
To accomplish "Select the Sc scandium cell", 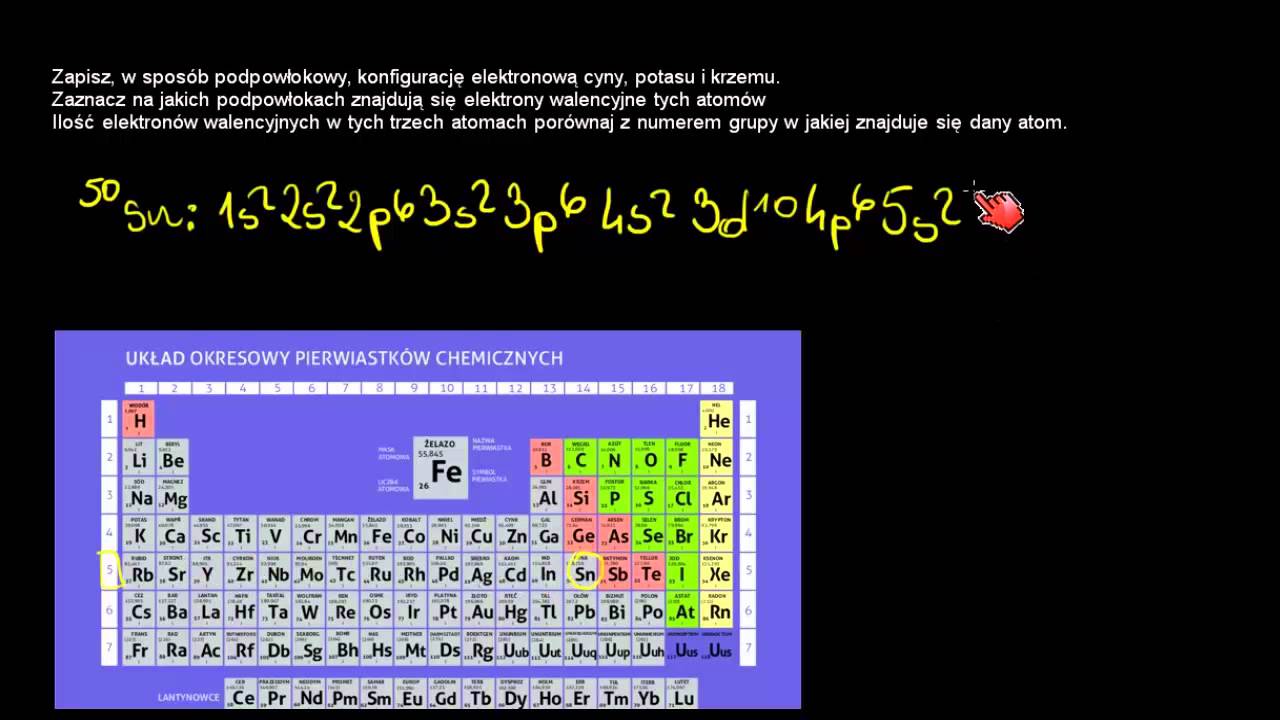I will point(207,533).
